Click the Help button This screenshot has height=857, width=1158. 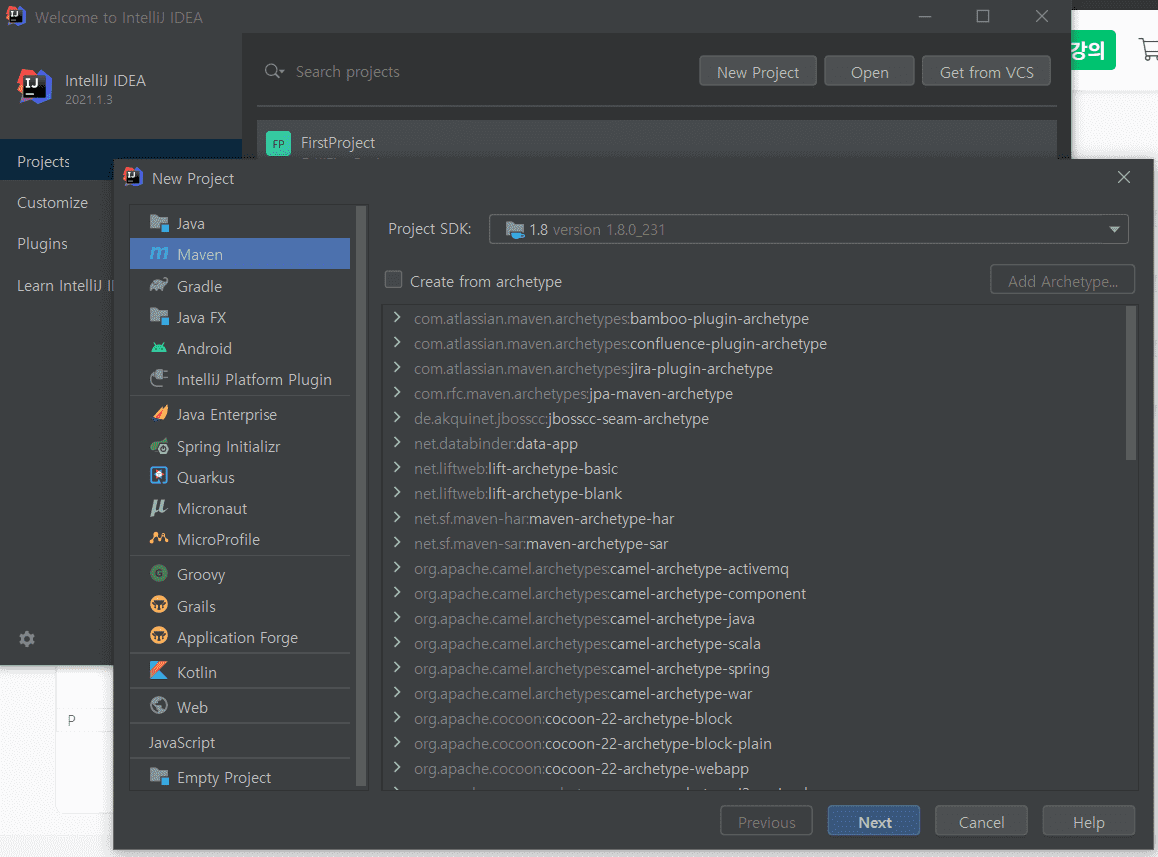point(1089,822)
